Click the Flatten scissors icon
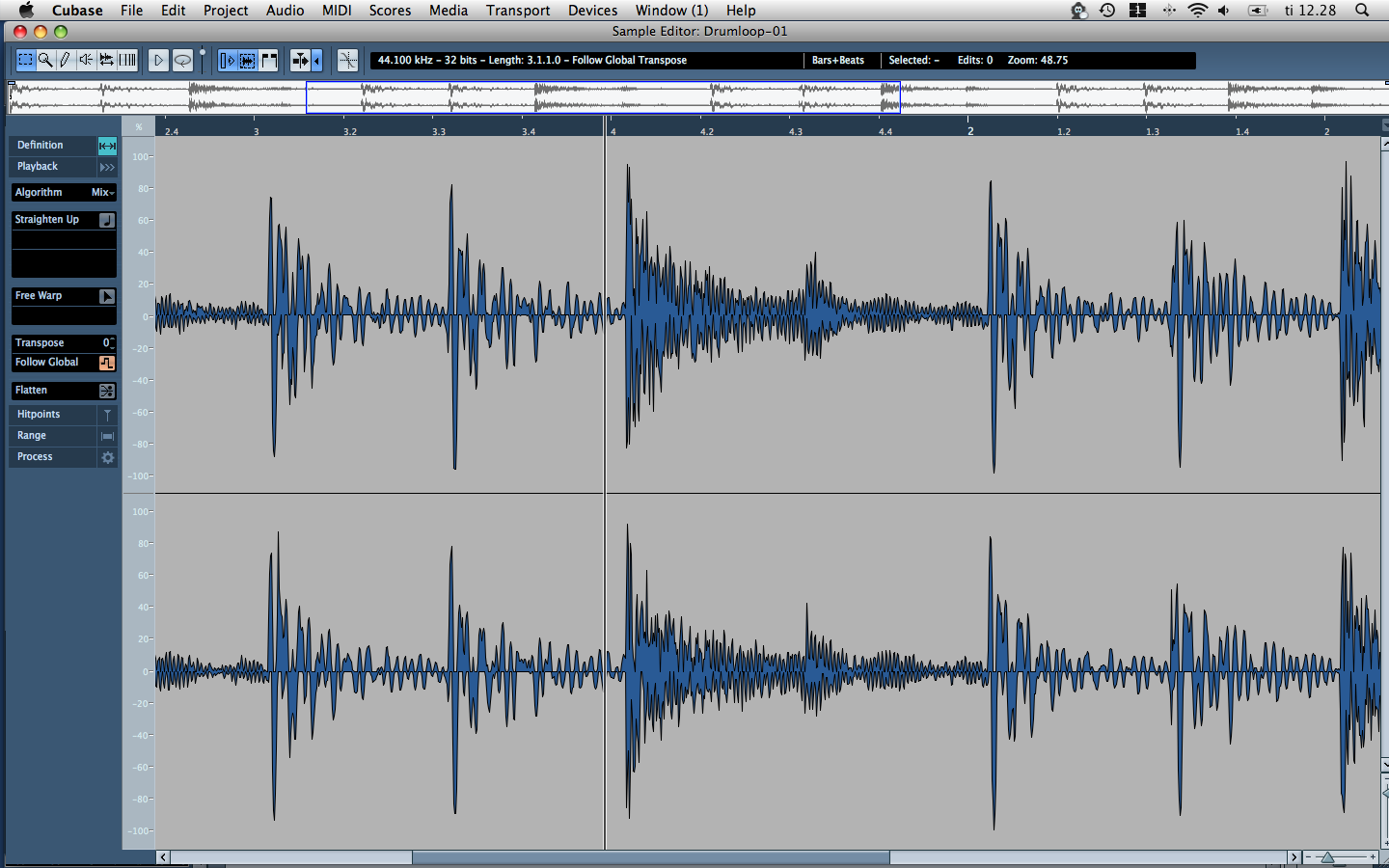 [107, 391]
